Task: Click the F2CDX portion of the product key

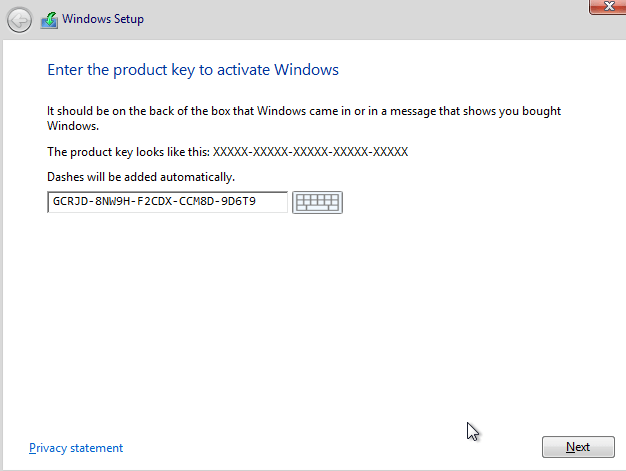Action: 155,203
